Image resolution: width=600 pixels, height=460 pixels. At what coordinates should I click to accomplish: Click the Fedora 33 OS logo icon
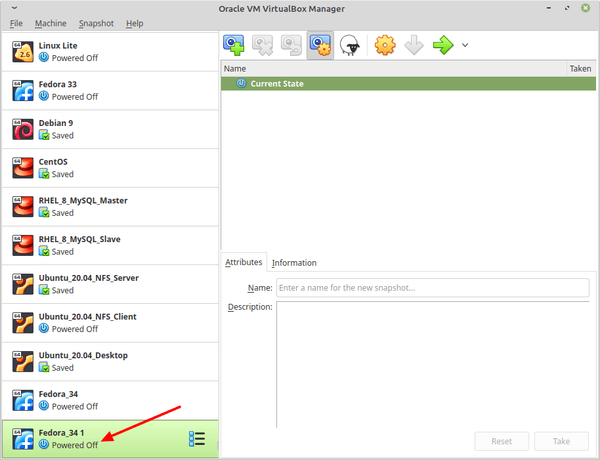tap(23, 90)
